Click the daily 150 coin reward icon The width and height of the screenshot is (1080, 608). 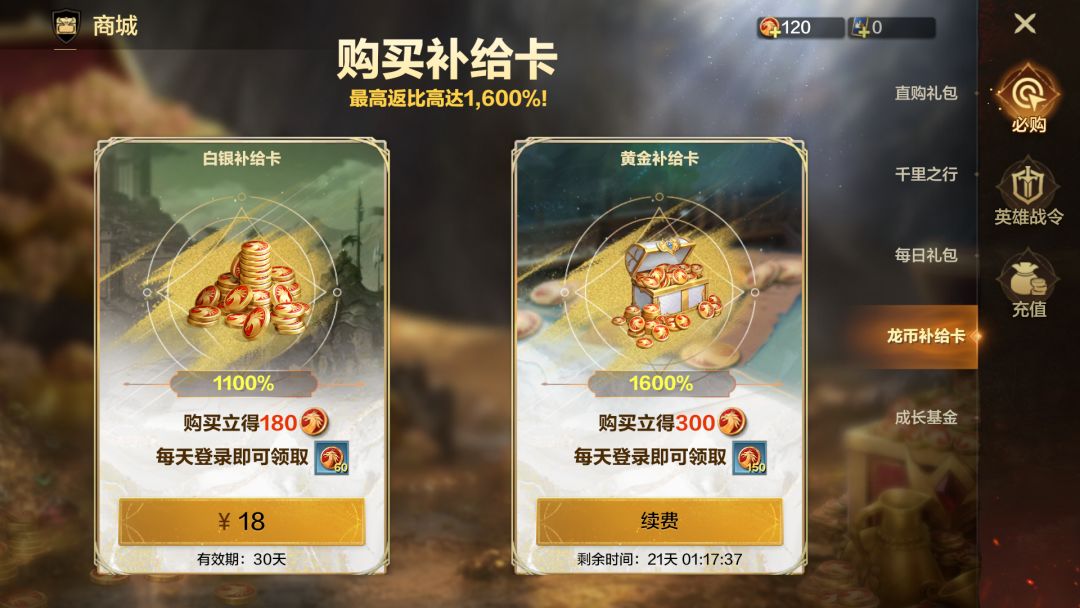coord(749,458)
